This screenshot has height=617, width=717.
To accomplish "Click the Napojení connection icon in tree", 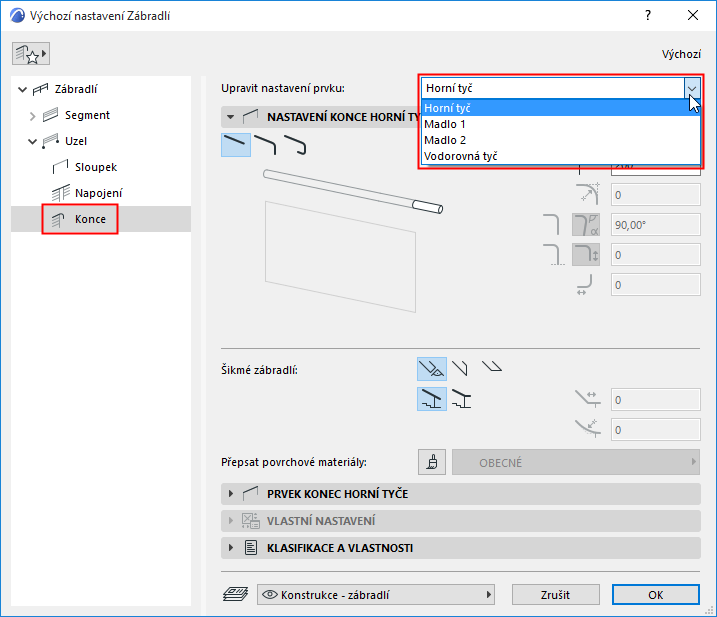I will 60,193.
